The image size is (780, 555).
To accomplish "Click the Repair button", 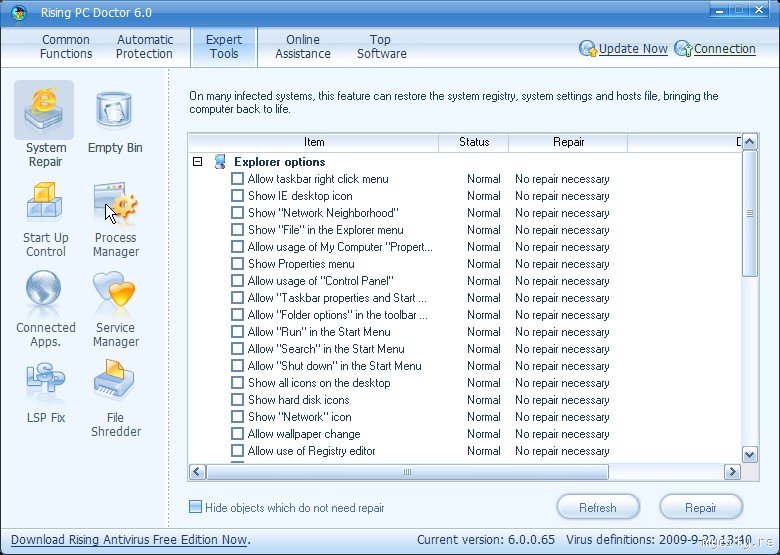I will (x=701, y=507).
